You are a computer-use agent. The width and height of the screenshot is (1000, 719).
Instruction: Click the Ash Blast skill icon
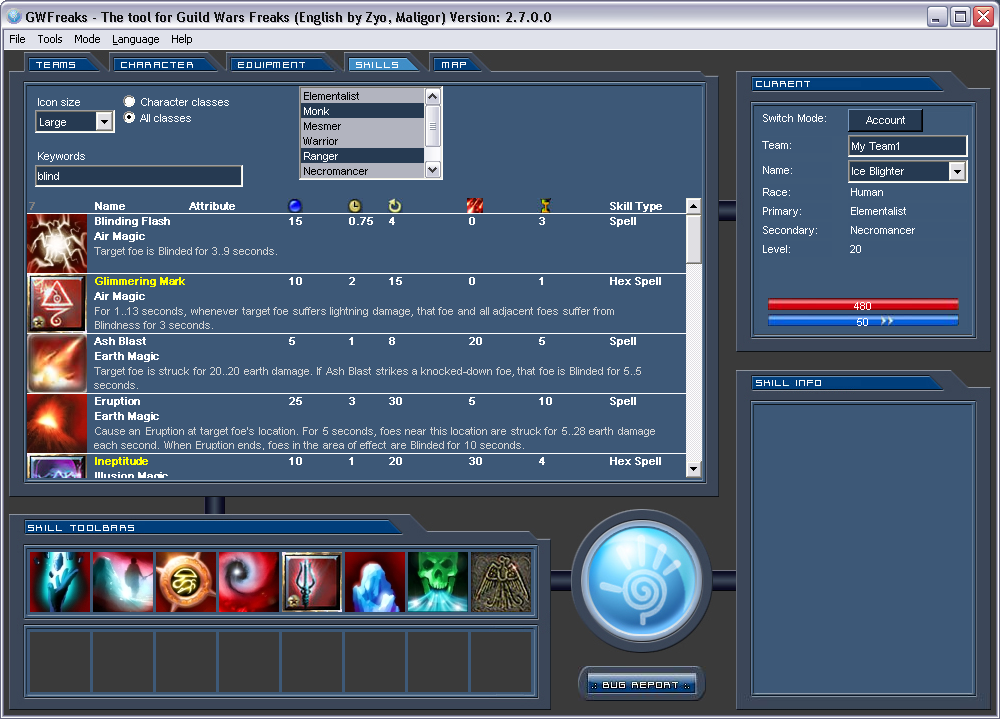(57, 364)
